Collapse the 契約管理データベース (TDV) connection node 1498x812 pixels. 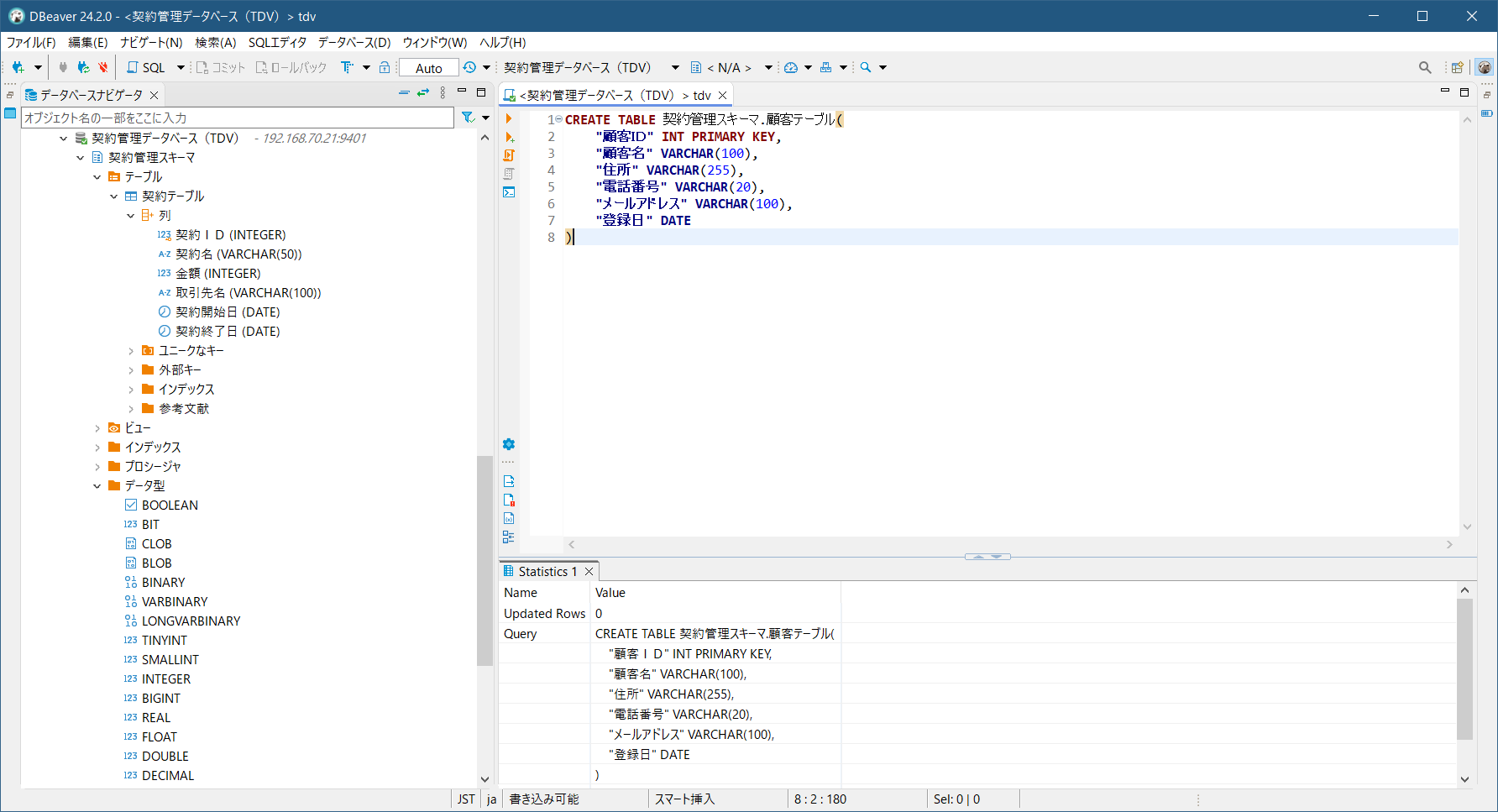(x=64, y=139)
